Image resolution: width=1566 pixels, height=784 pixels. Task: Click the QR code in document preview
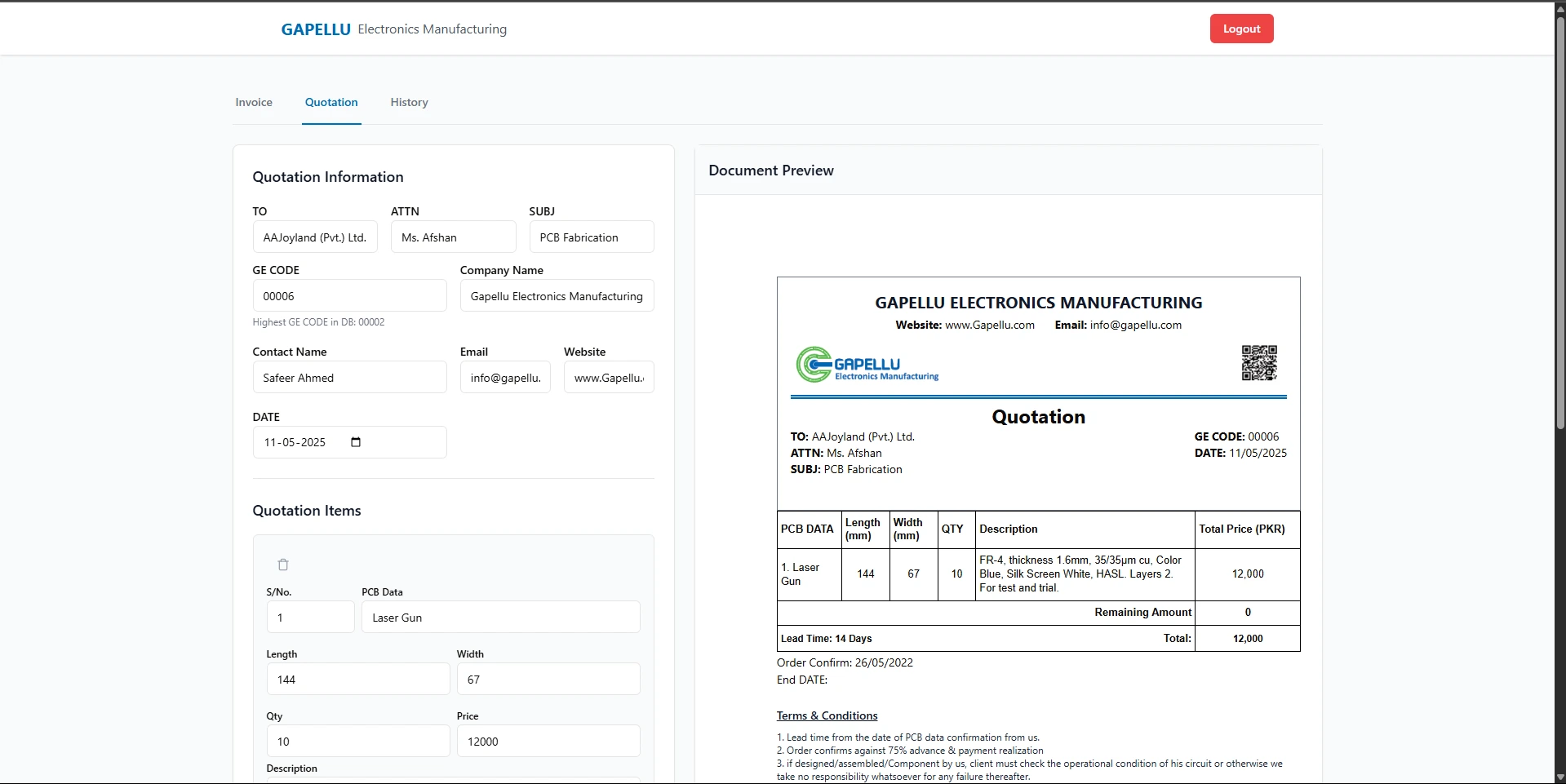pyautogui.click(x=1259, y=362)
